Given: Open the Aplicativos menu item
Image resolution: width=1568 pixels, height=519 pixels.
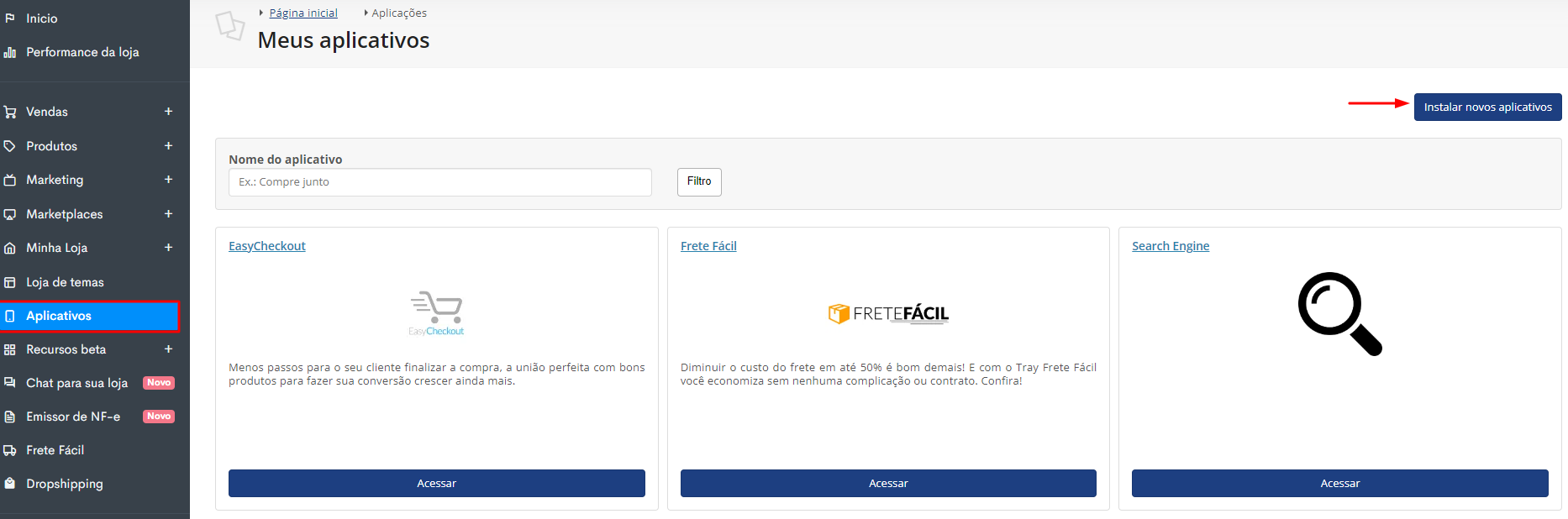Looking at the screenshot, I should pos(59,316).
